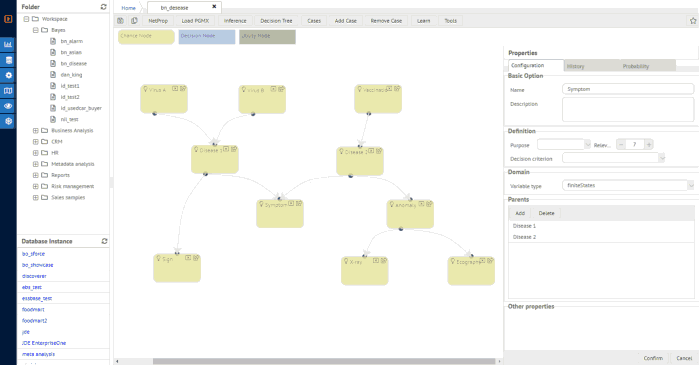Click the Name input field

click(628, 89)
